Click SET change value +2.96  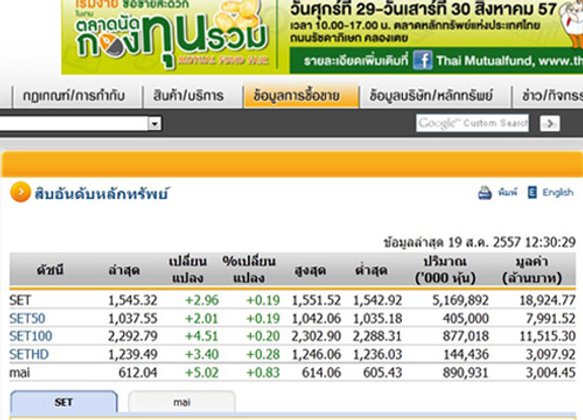click(x=202, y=300)
